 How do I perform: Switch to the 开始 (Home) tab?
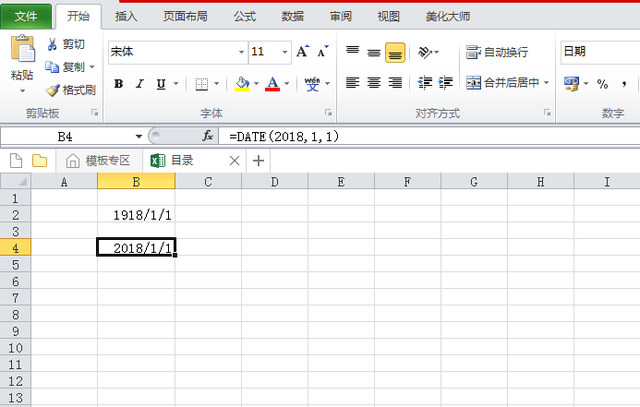(78, 16)
